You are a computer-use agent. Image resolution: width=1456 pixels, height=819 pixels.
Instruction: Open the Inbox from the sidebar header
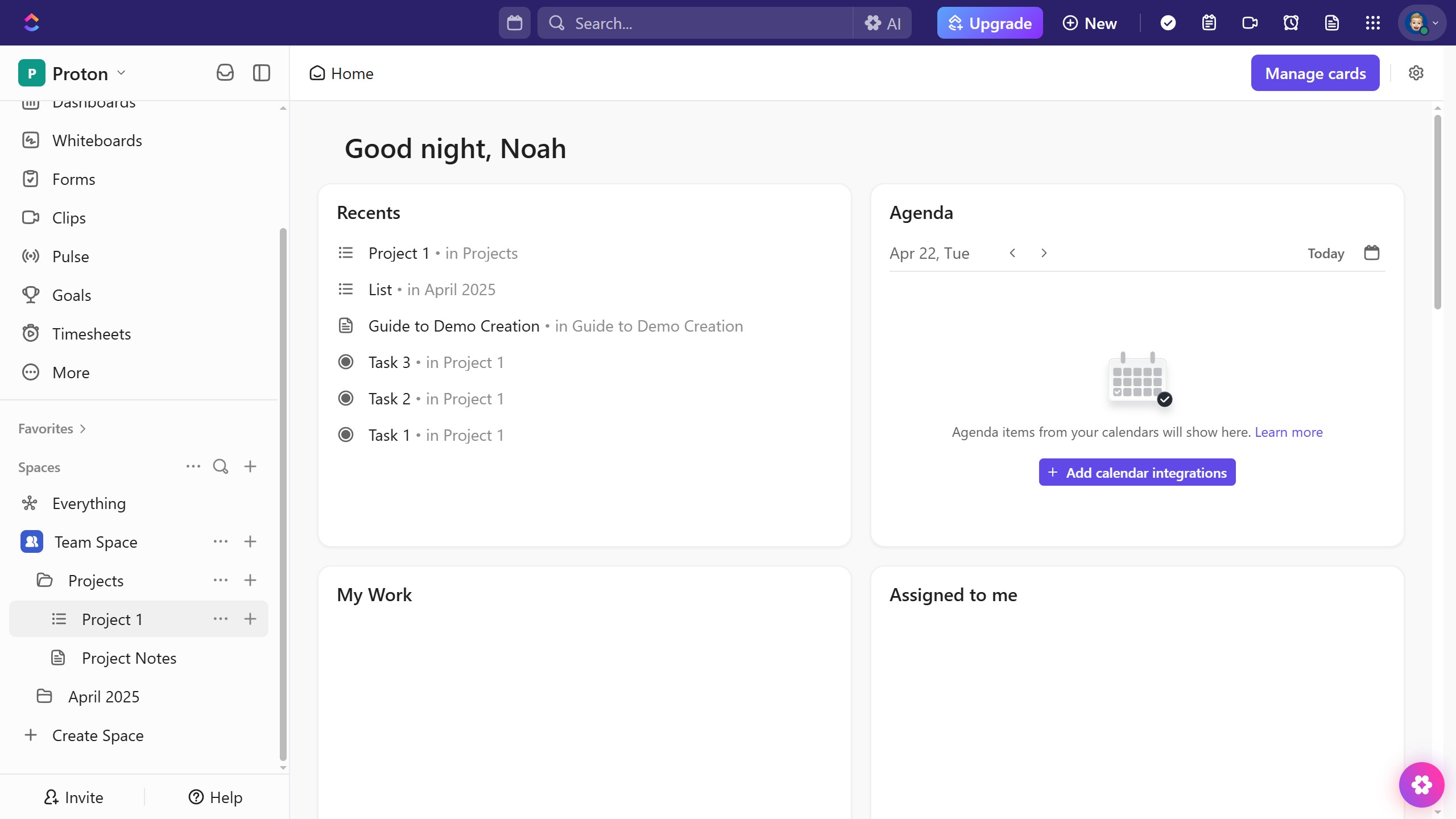point(225,73)
